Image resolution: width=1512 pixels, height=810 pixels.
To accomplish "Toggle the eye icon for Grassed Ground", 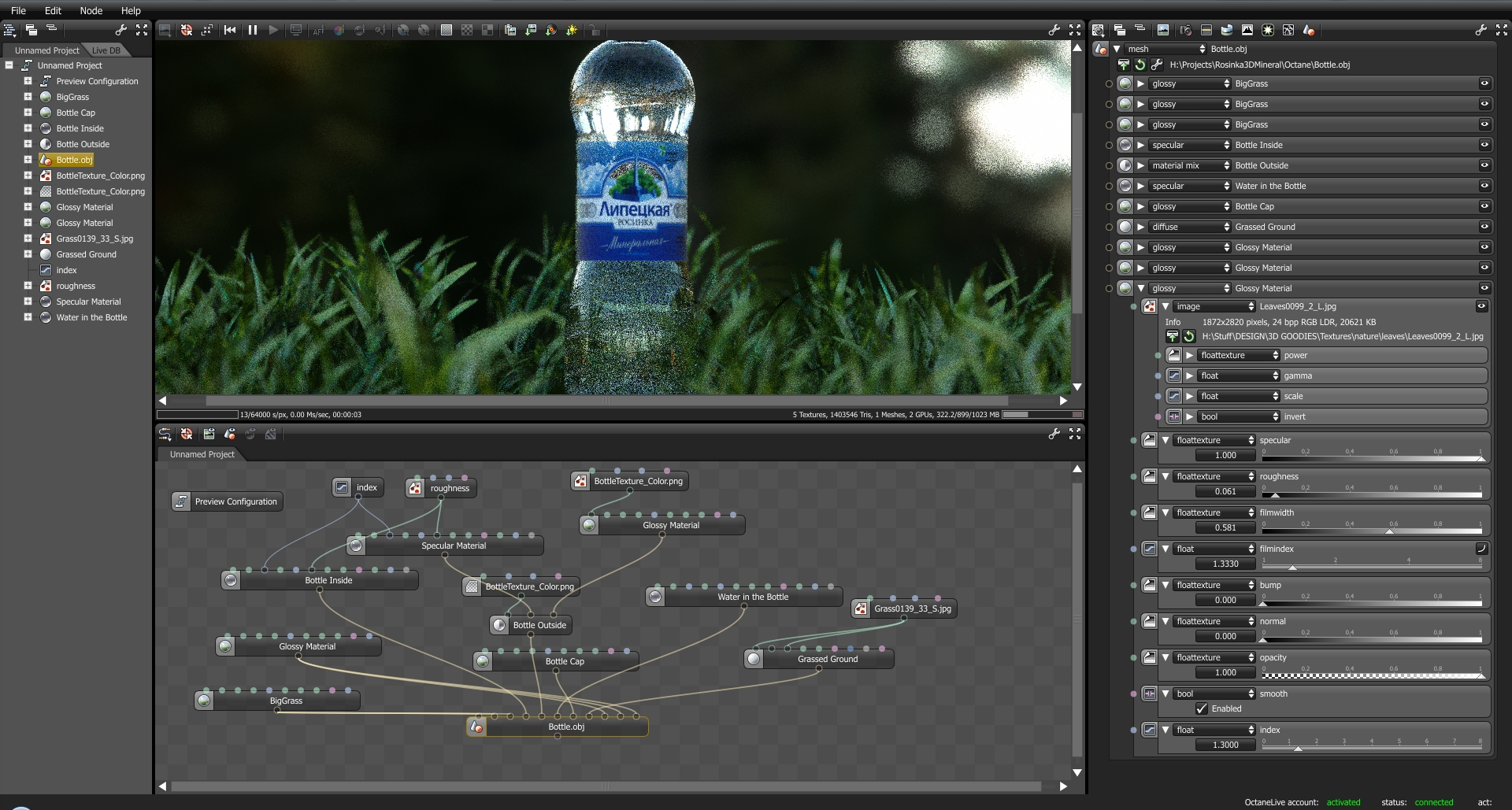I will pyautogui.click(x=1484, y=227).
